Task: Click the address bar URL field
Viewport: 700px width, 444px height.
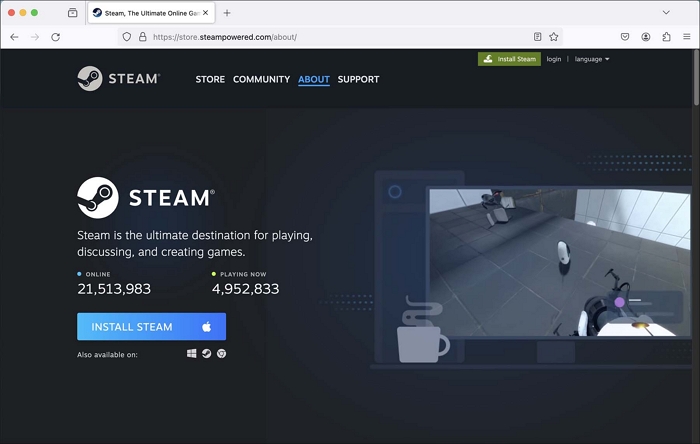Action: tap(339, 37)
